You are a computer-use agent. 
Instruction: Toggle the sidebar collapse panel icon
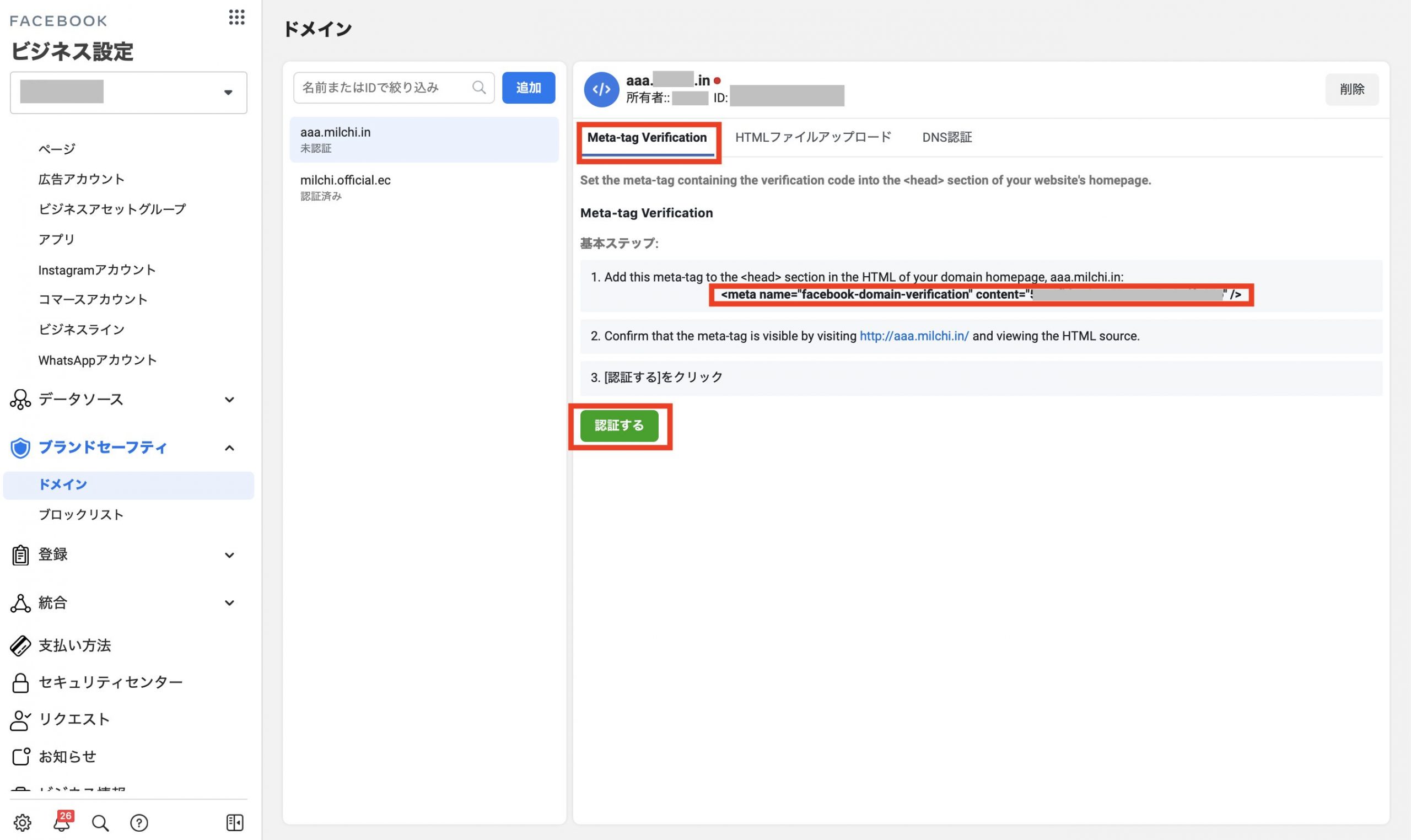click(235, 822)
